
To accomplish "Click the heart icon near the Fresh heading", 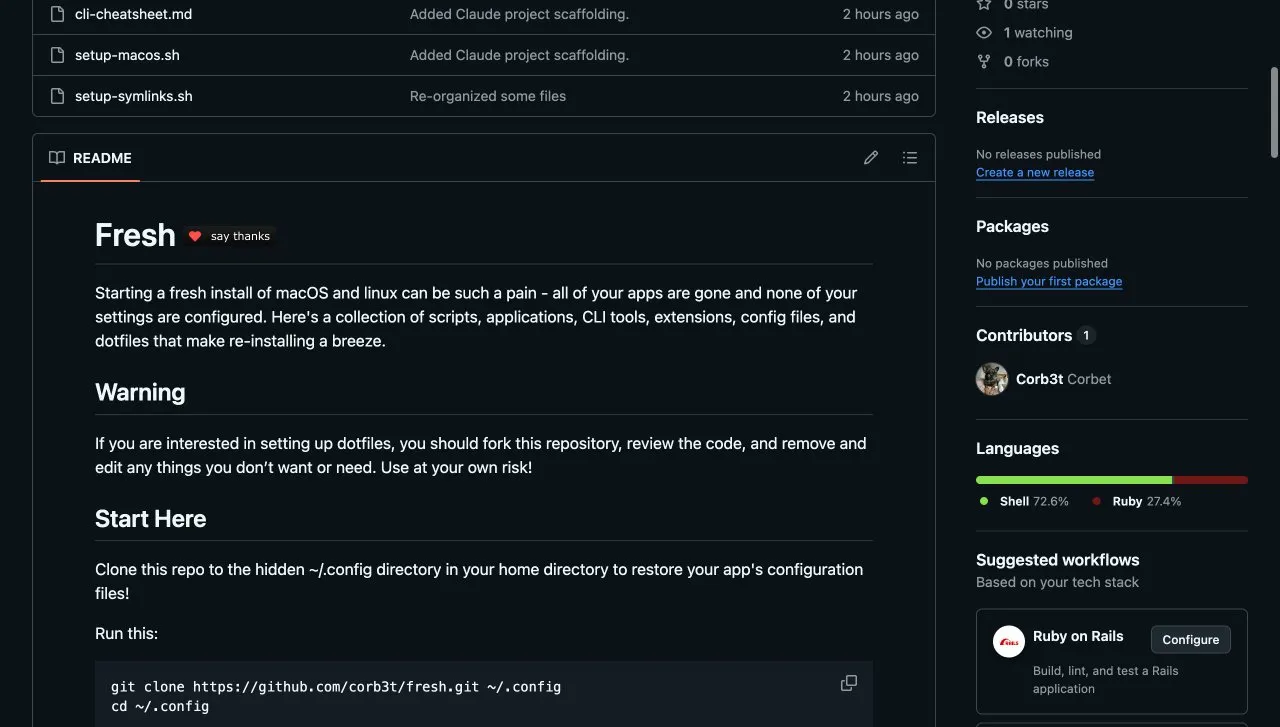I will [195, 236].
